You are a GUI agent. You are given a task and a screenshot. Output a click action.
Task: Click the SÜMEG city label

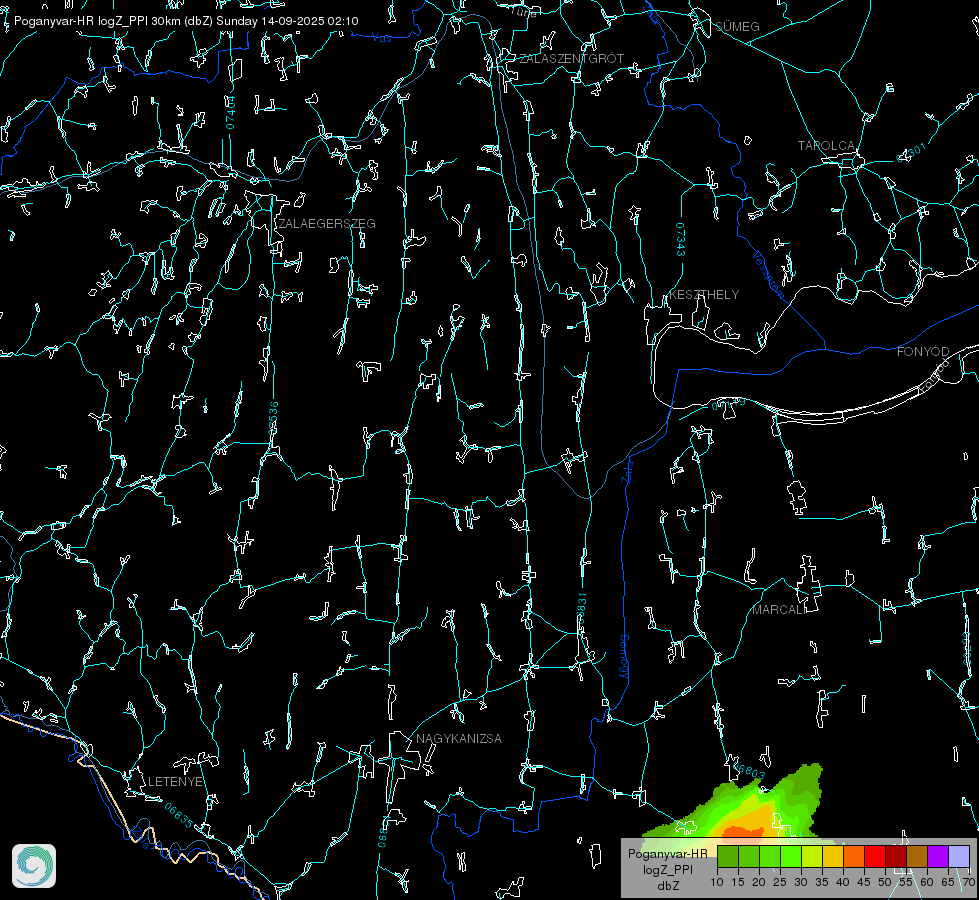click(x=737, y=26)
